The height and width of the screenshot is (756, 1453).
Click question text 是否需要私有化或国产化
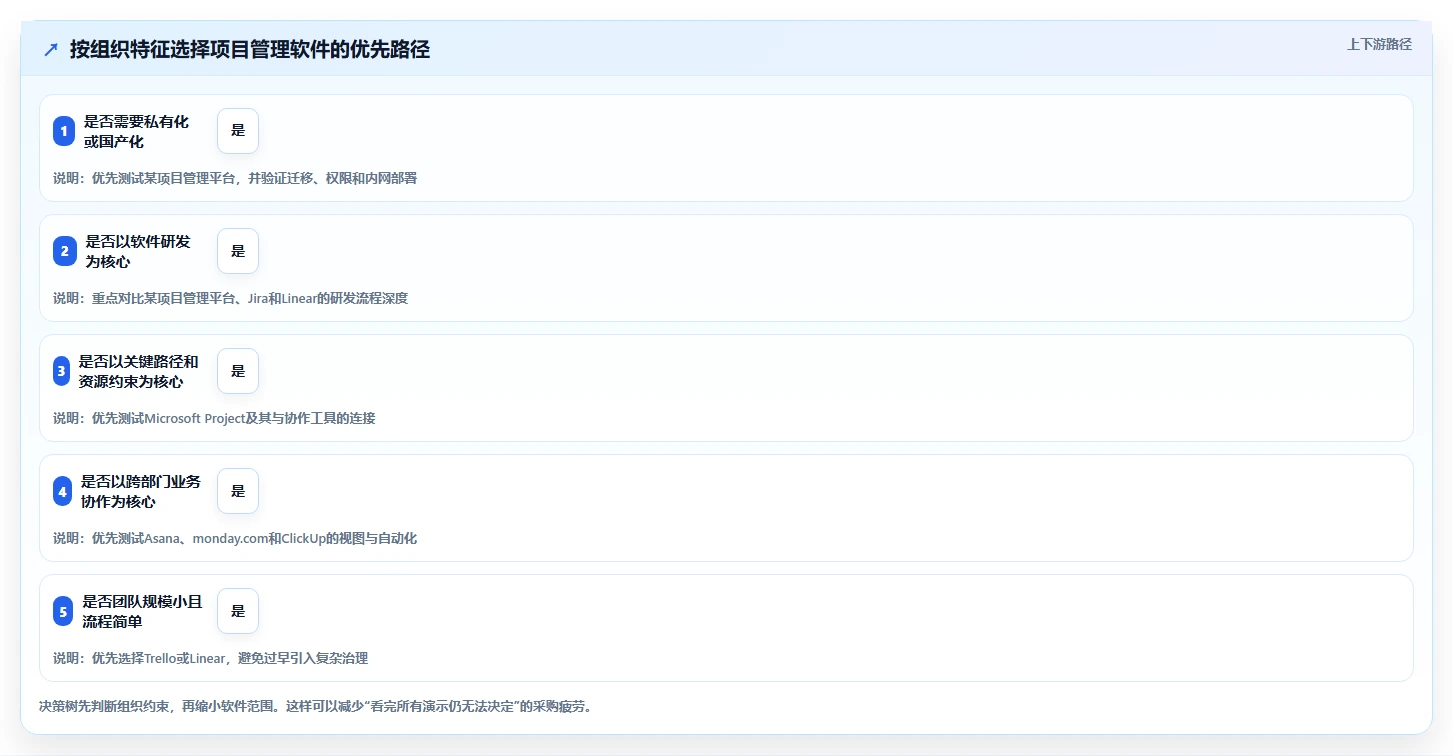tap(136, 131)
